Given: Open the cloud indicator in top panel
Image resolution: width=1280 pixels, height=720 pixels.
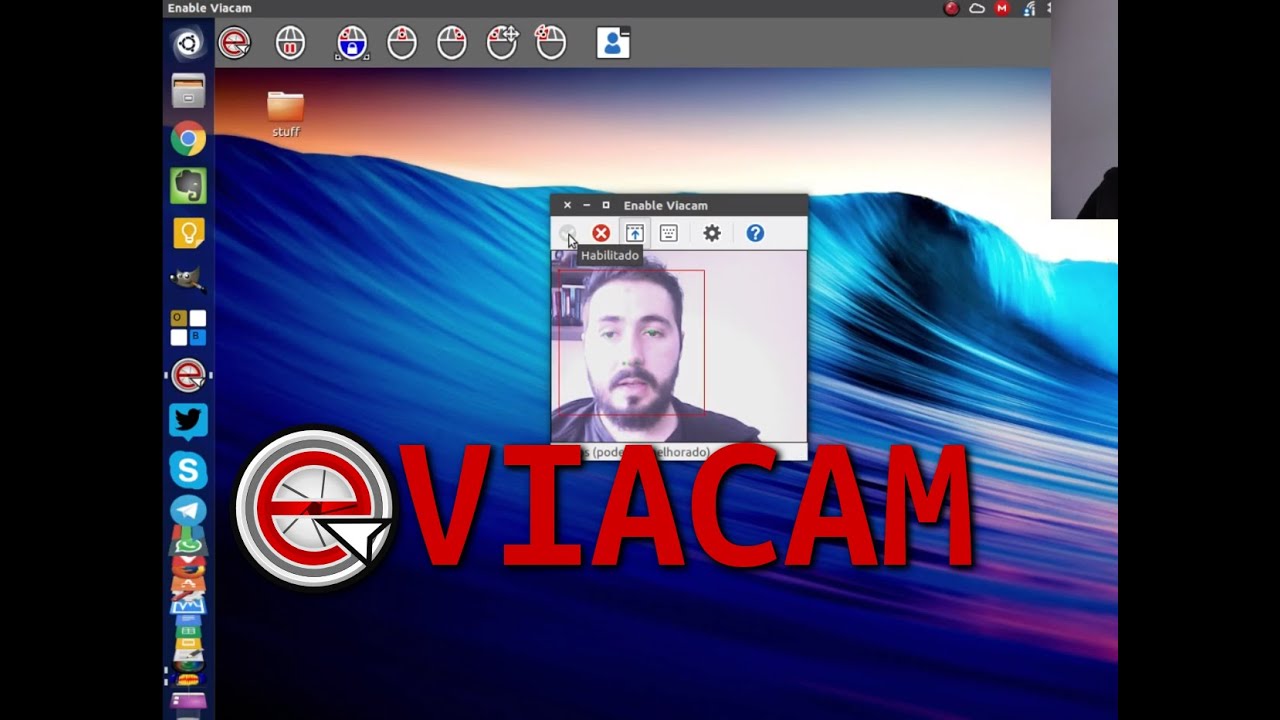Looking at the screenshot, I should click(977, 9).
